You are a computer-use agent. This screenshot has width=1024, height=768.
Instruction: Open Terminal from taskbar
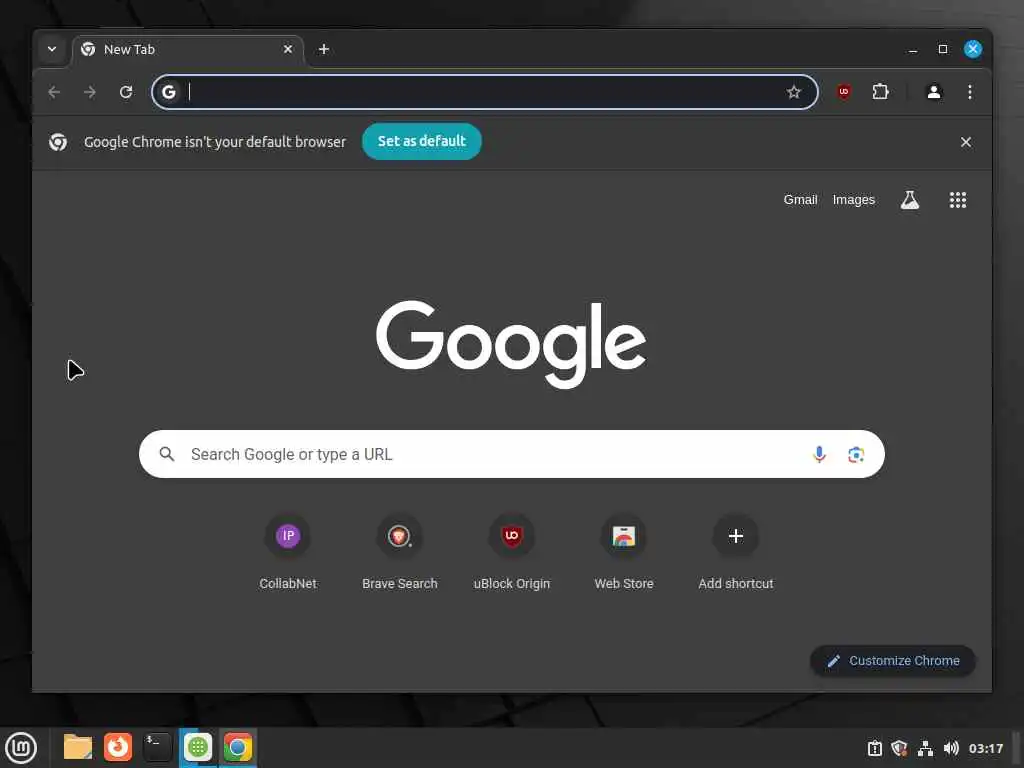pyautogui.click(x=157, y=748)
